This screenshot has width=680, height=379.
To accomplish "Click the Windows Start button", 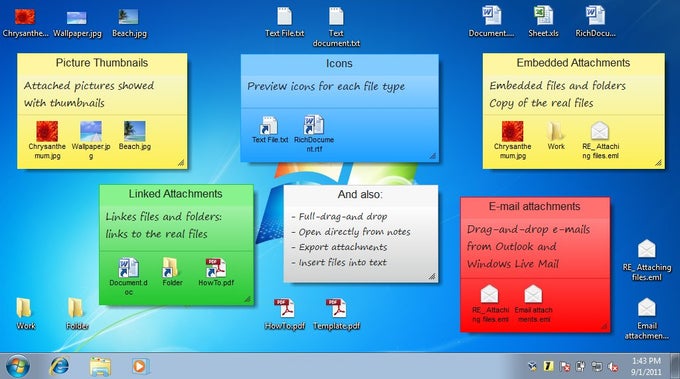I will tap(18, 366).
